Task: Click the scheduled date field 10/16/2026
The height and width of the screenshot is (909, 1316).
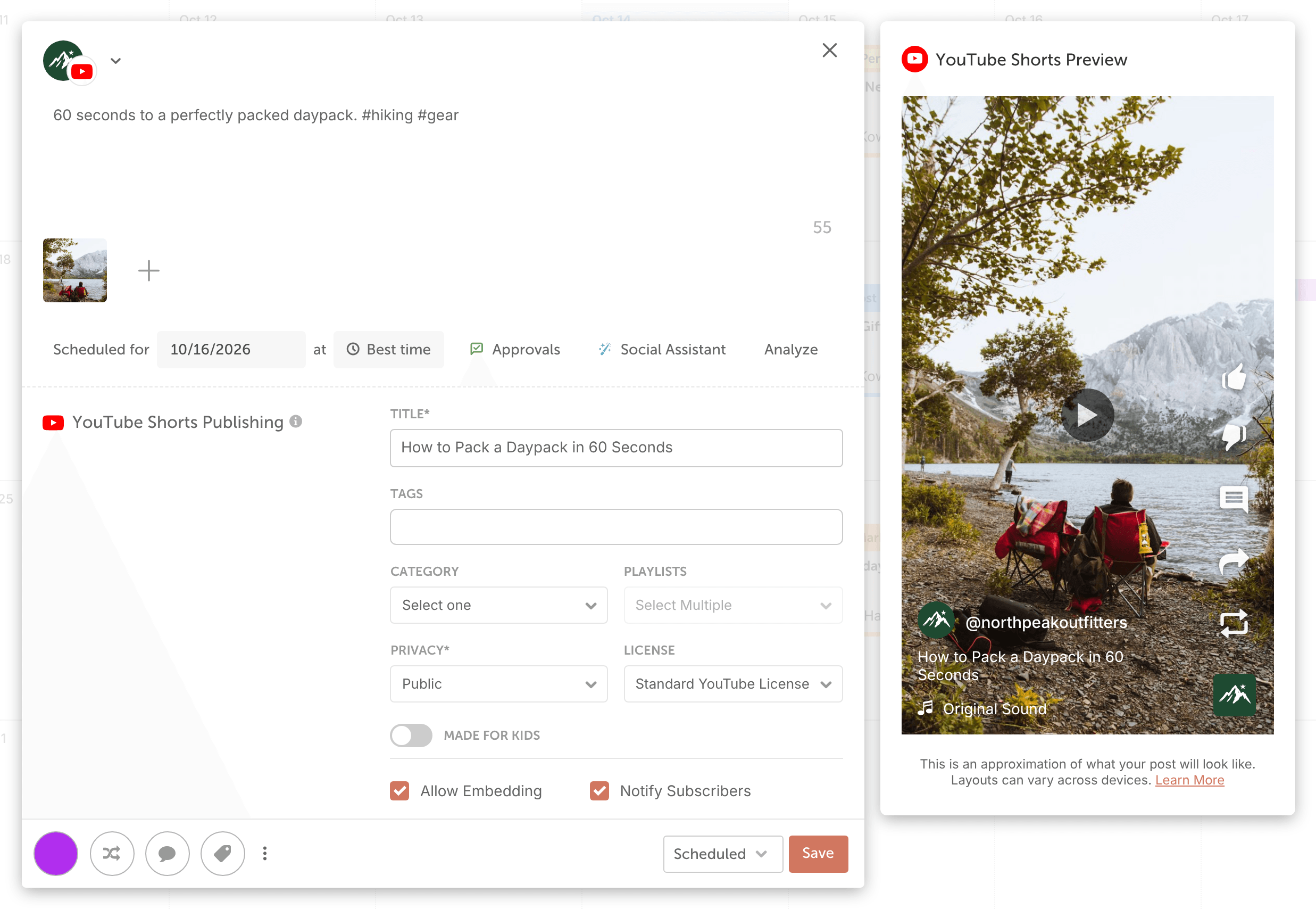Action: point(231,349)
